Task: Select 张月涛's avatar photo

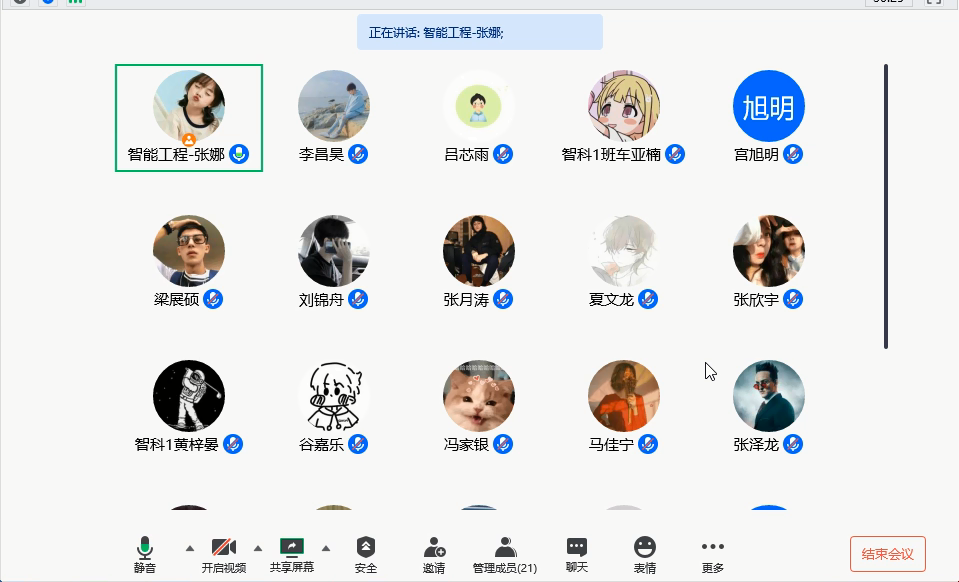Action: coord(479,251)
